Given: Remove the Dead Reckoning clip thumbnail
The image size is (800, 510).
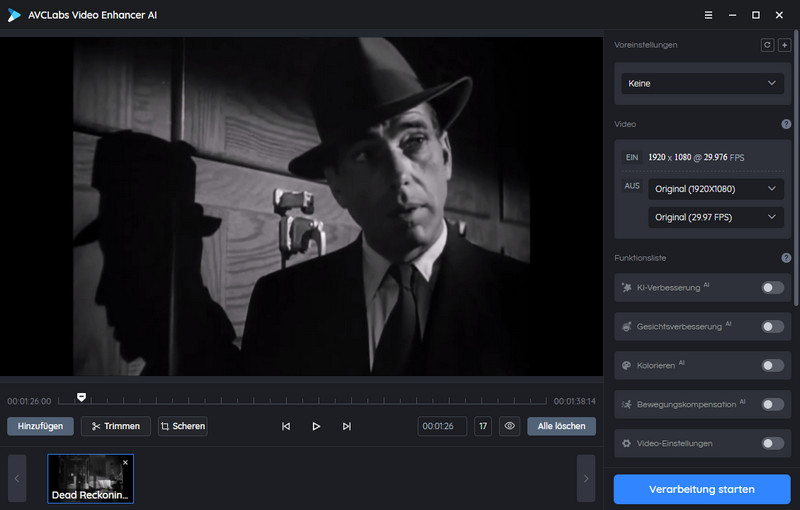Looking at the screenshot, I should (126, 463).
